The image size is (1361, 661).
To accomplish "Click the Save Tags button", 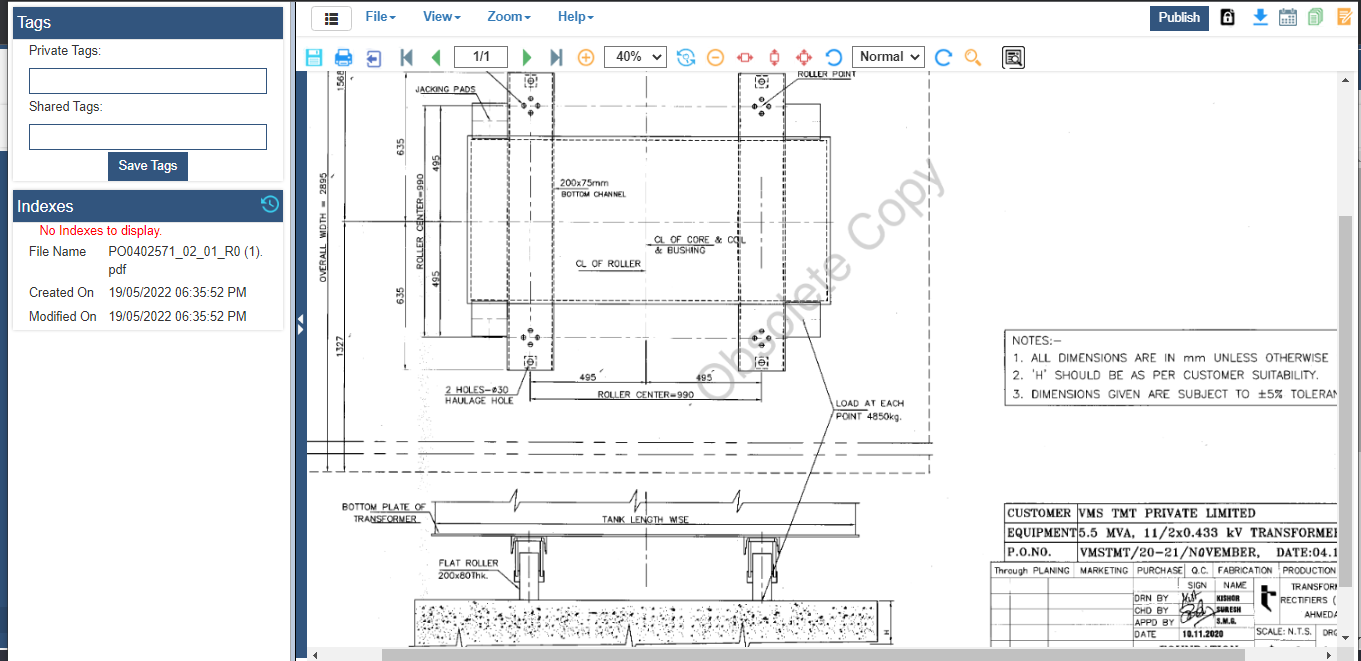I will click(x=148, y=166).
